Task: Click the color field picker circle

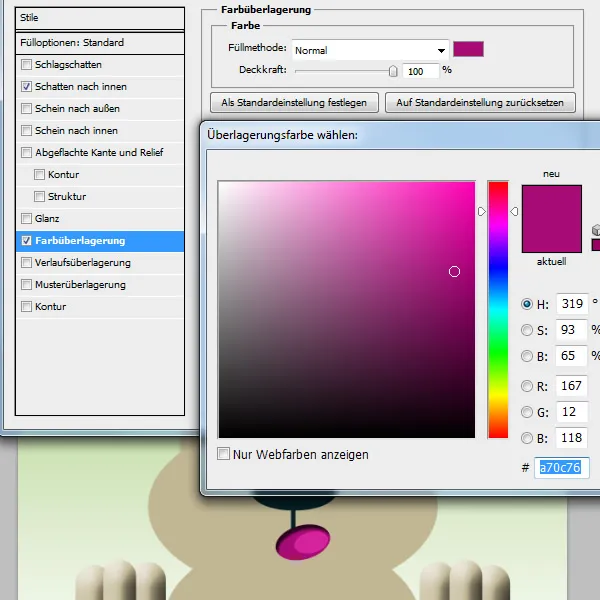Action: pos(454,272)
